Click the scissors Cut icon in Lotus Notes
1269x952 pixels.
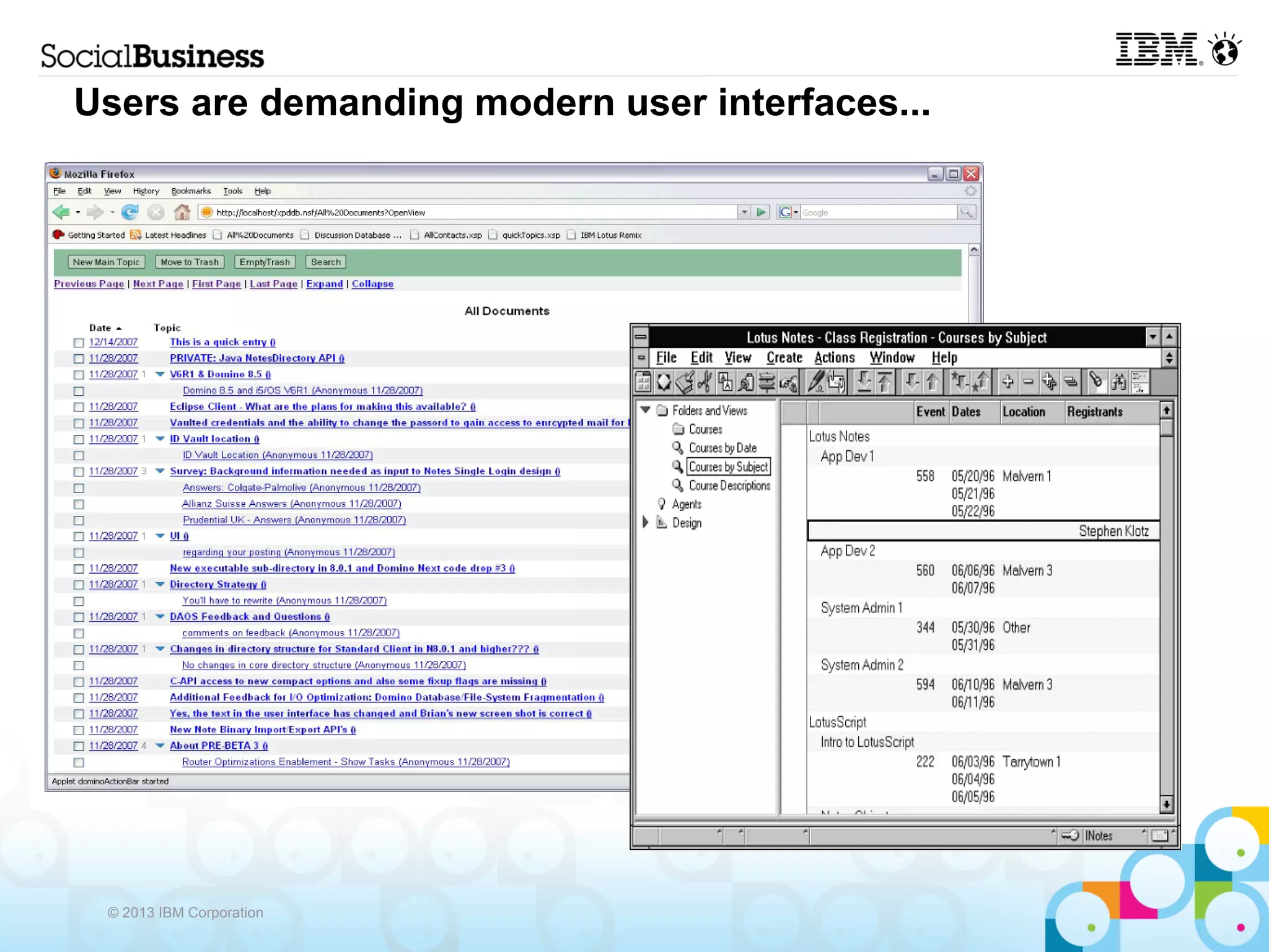point(705,382)
